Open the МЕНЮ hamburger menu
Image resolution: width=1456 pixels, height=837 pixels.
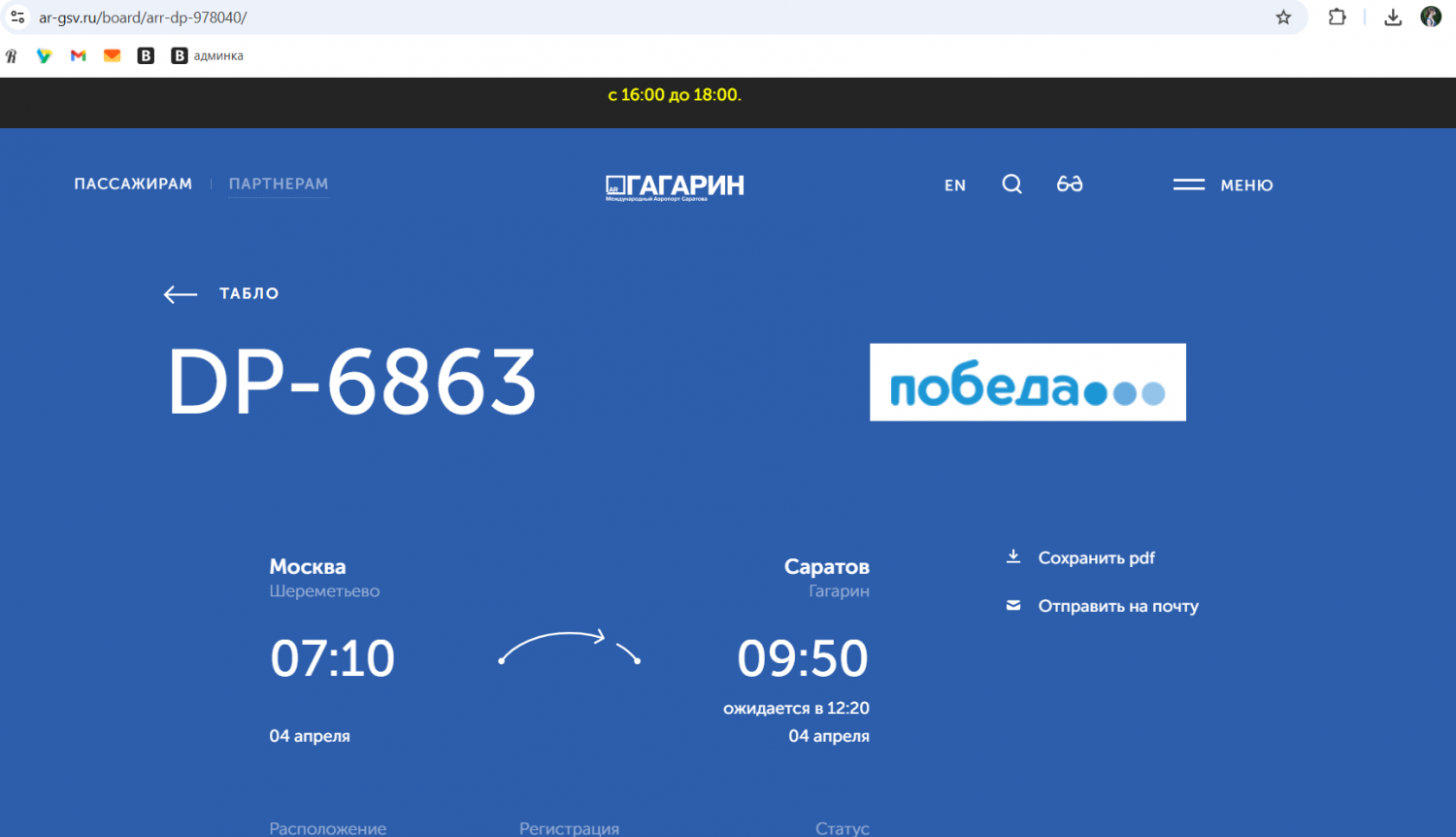click(x=1223, y=184)
